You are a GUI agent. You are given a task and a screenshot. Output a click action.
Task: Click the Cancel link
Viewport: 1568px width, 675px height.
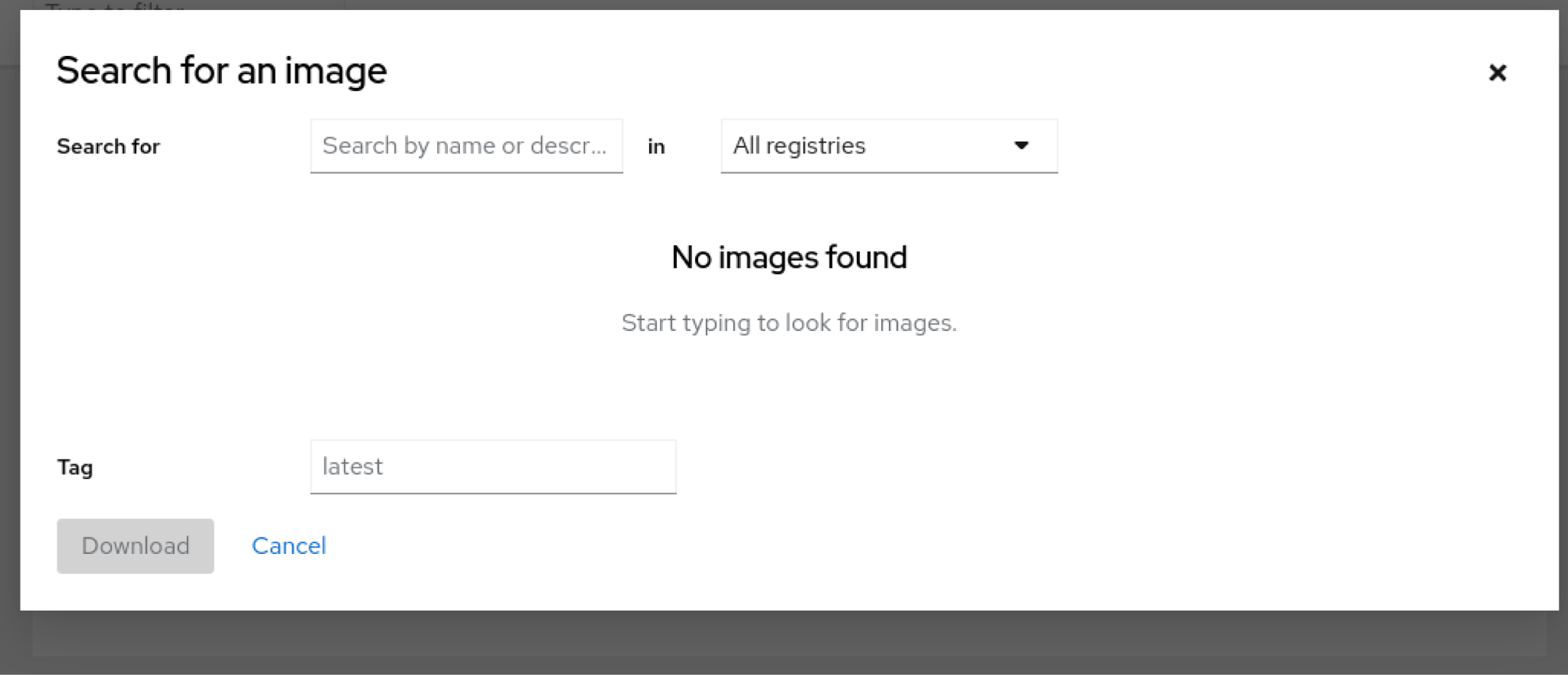[x=289, y=546]
